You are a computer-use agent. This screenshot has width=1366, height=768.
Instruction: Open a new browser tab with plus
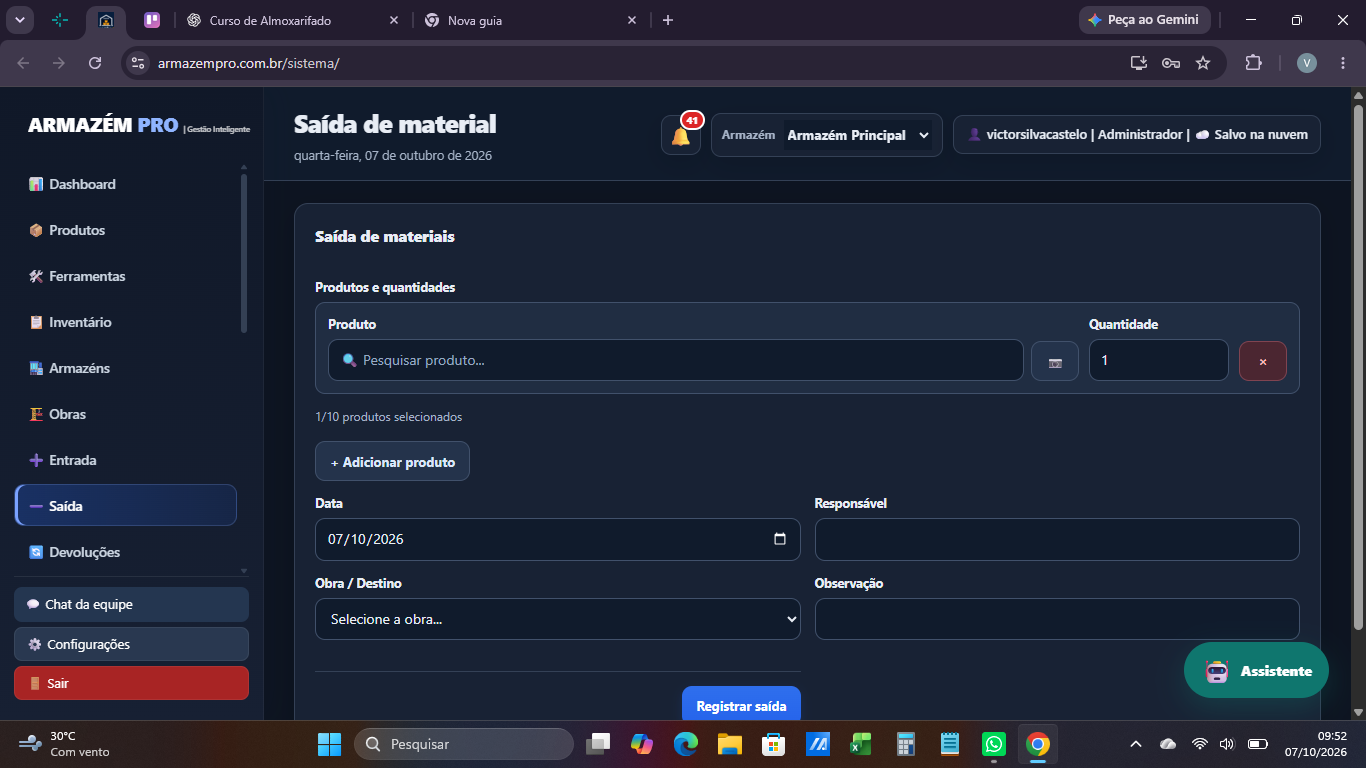pyautogui.click(x=668, y=20)
